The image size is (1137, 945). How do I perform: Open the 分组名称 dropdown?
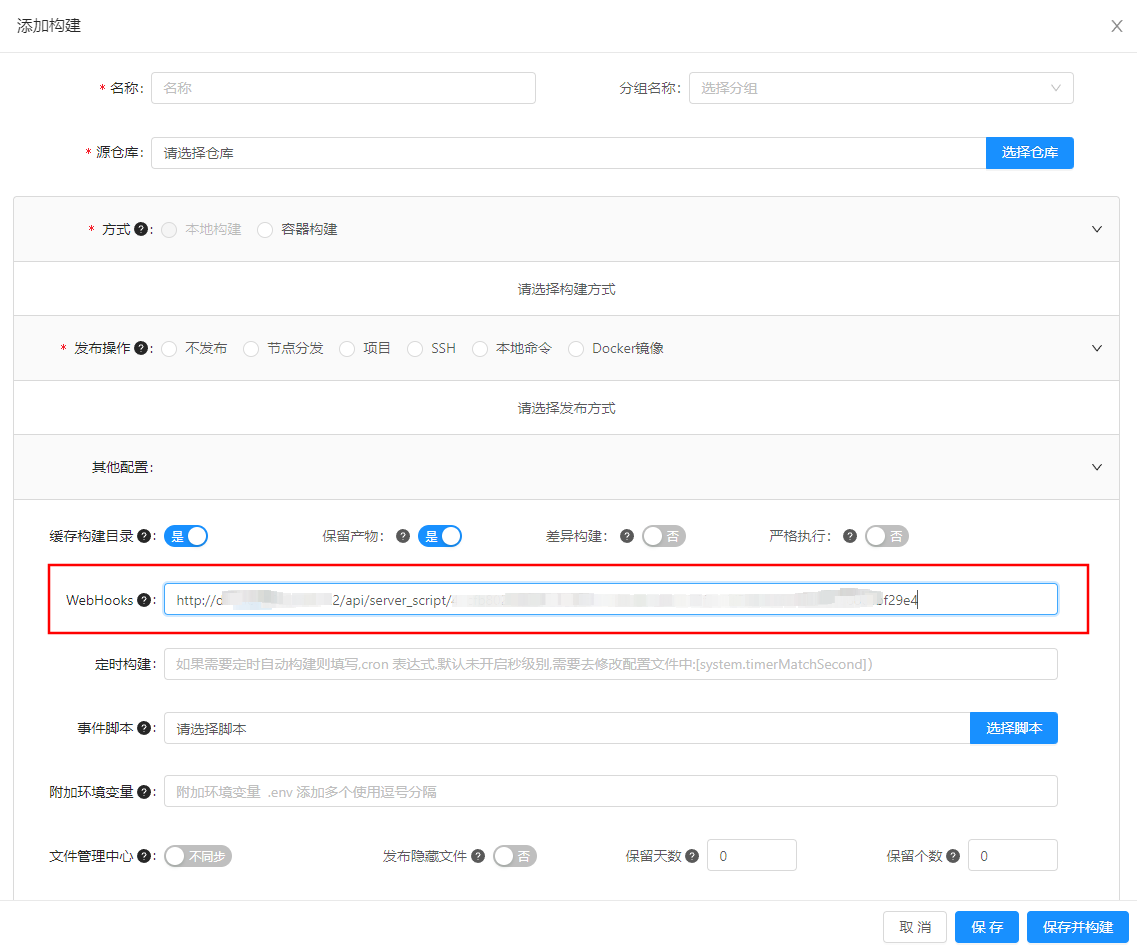881,88
